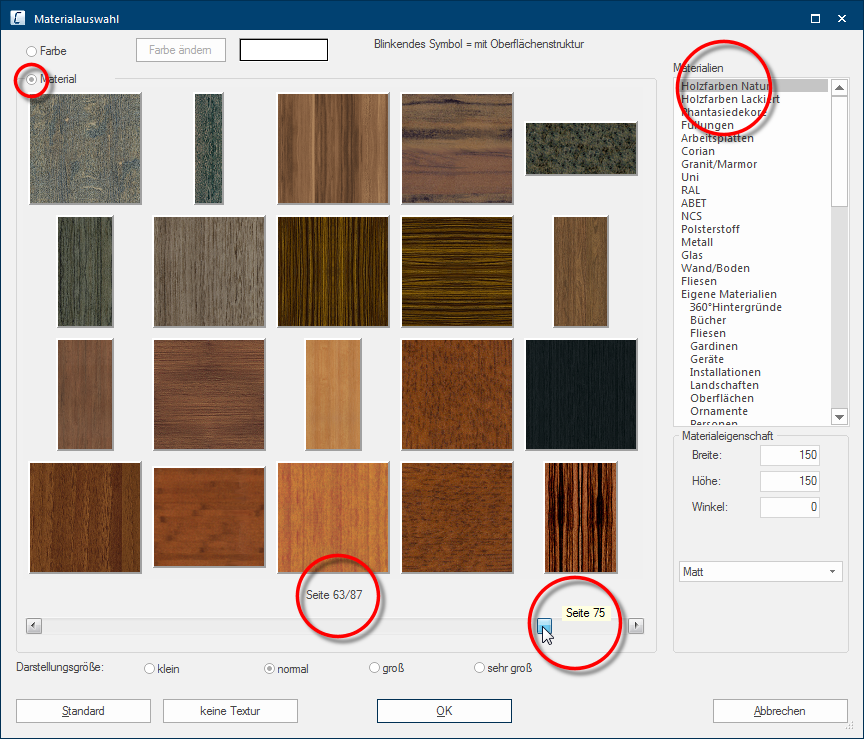Click the page scrollbar right arrow
Image resolution: width=864 pixels, height=739 pixels.
tap(636, 626)
